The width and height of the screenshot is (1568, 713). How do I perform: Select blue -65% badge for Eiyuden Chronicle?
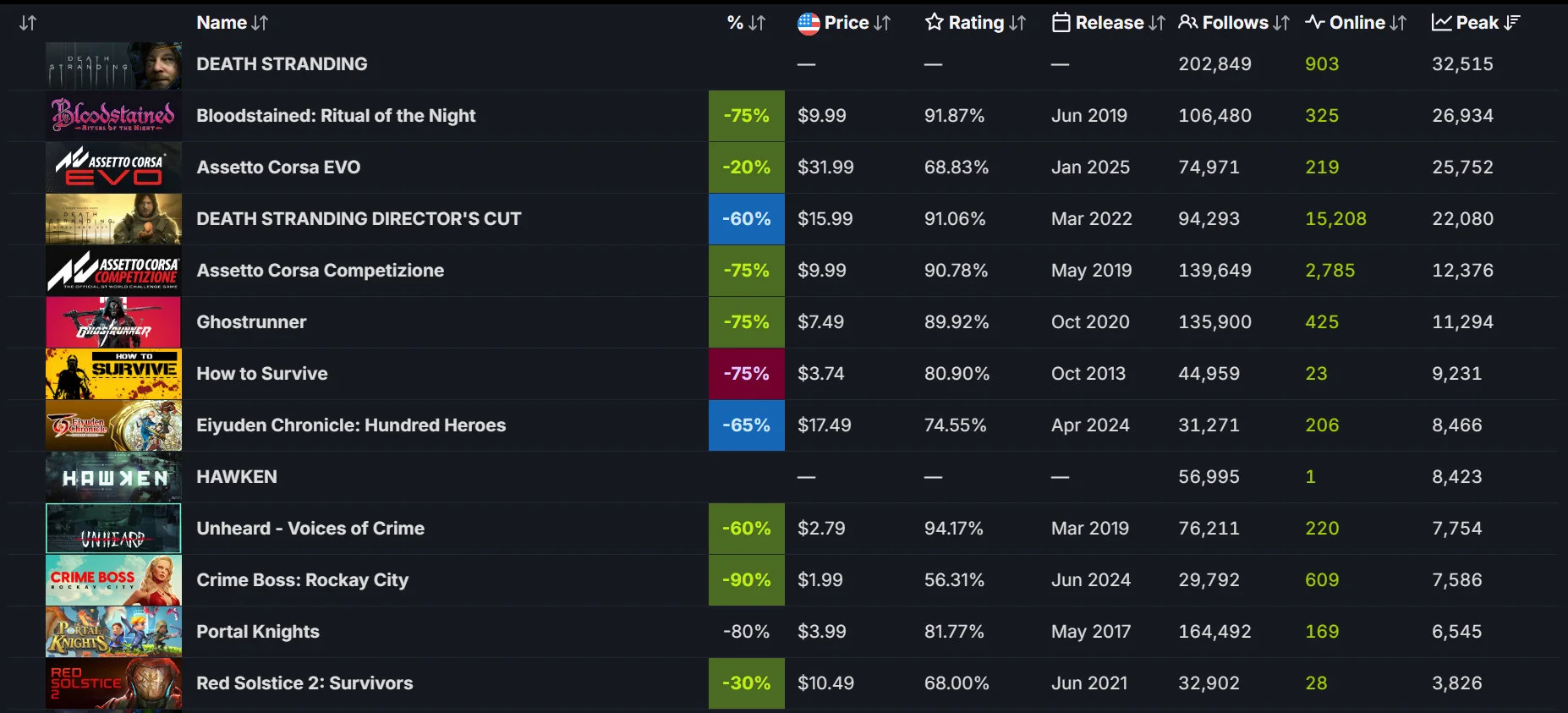[747, 425]
